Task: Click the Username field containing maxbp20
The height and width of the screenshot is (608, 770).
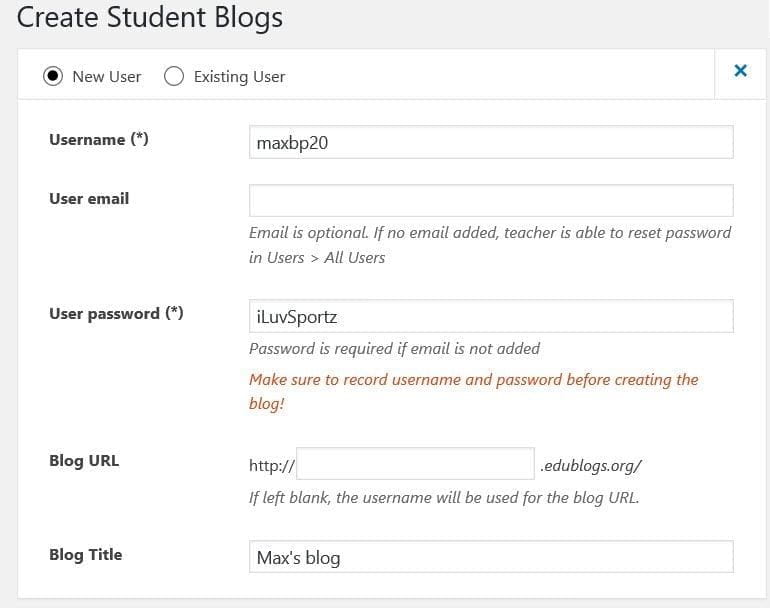Action: click(x=491, y=142)
